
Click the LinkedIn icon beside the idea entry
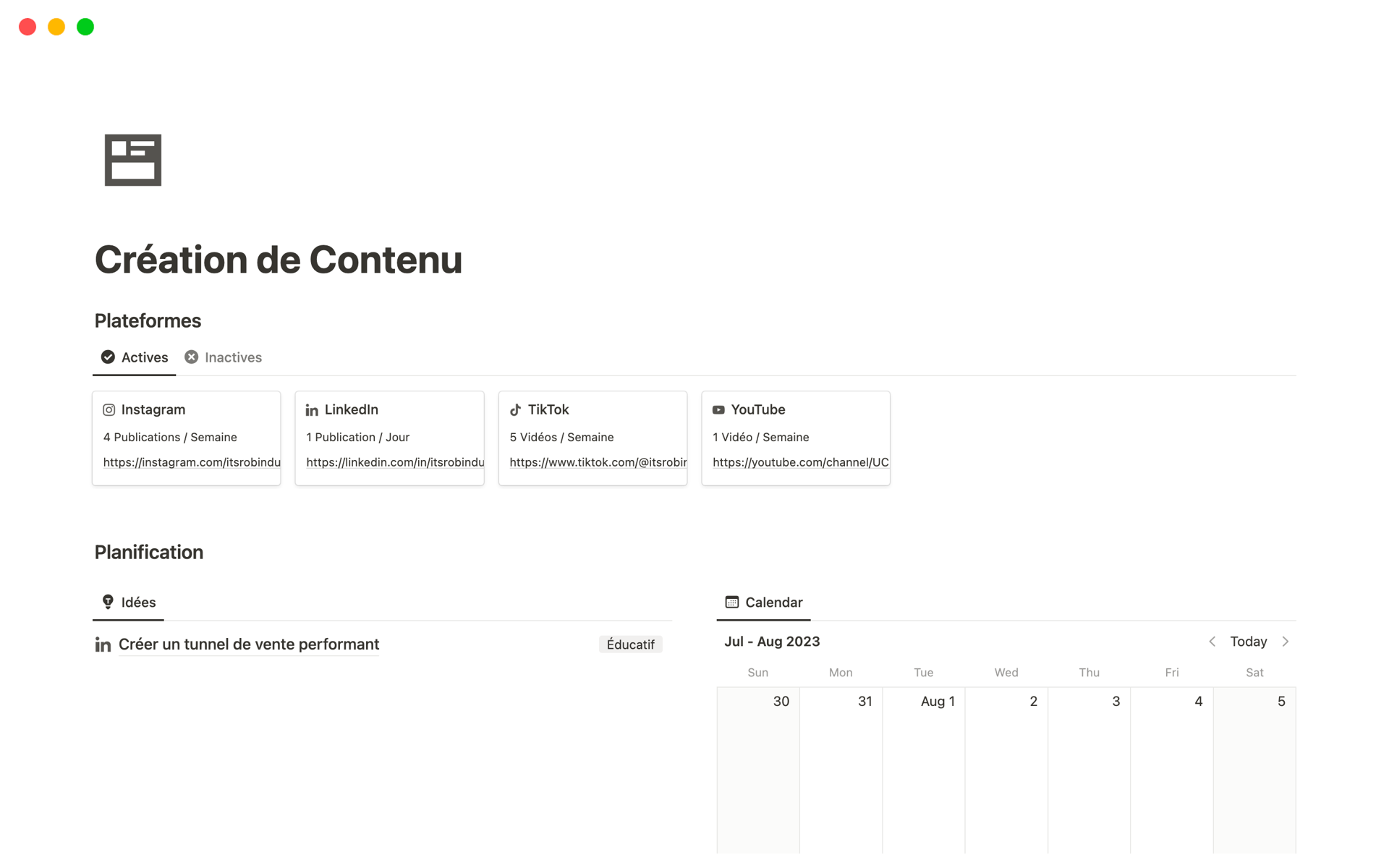pyautogui.click(x=103, y=644)
